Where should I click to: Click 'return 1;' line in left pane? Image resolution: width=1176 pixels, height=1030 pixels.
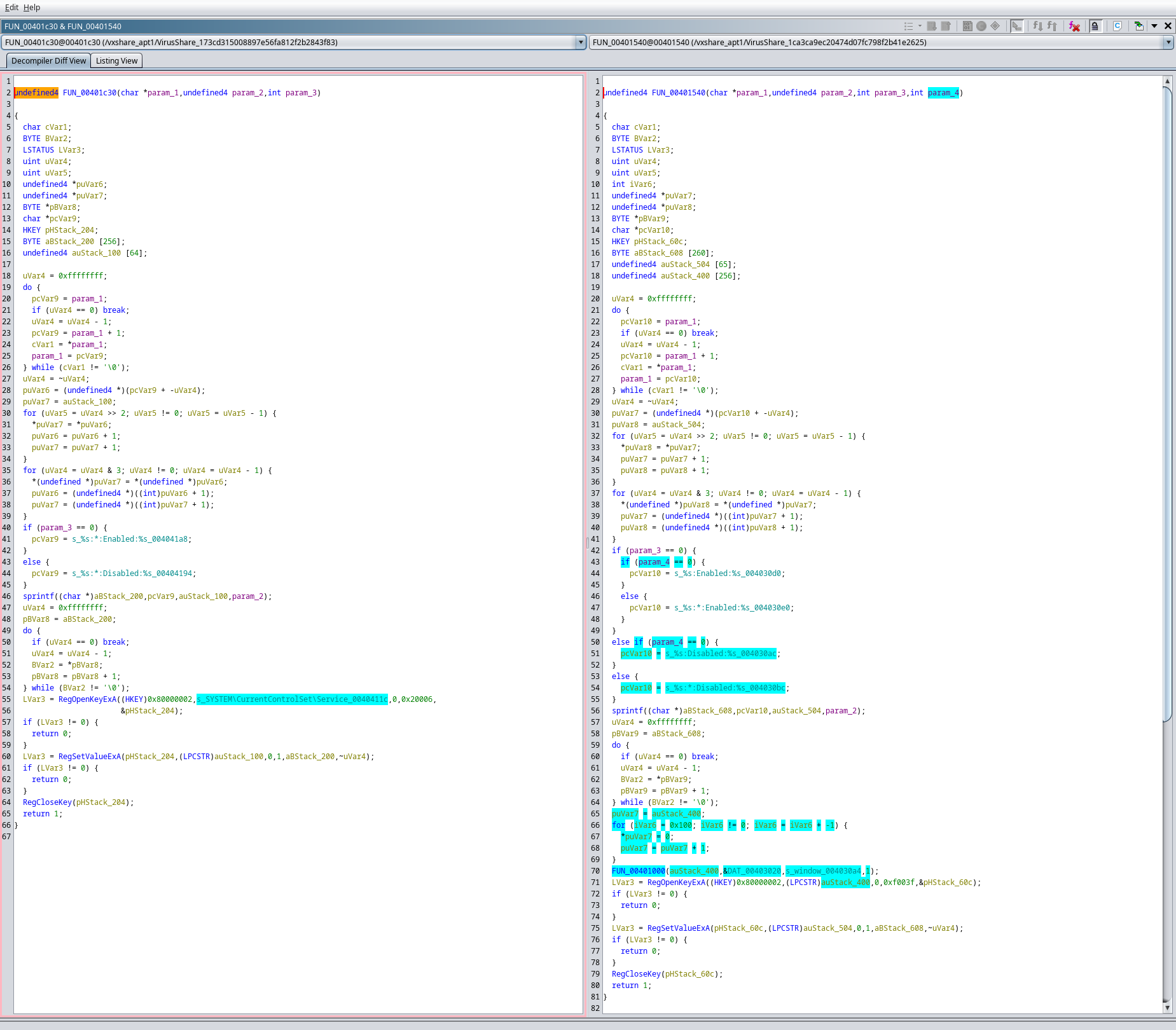point(43,814)
